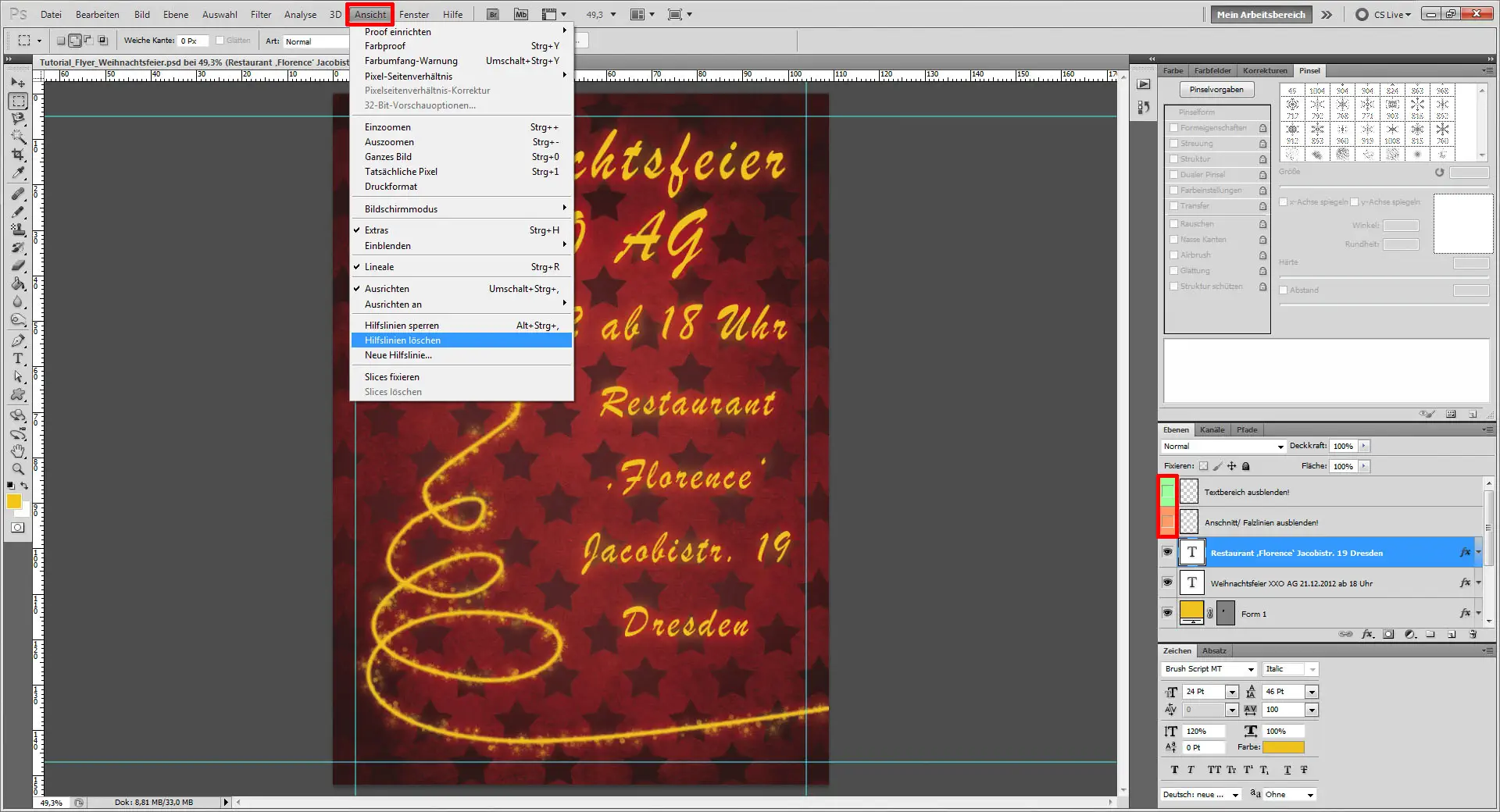Select the Paint Bucket tool
1500x812 pixels.
[18, 284]
